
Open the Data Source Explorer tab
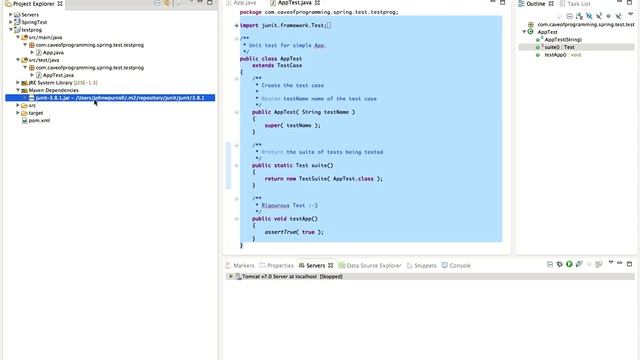pyautogui.click(x=370, y=265)
